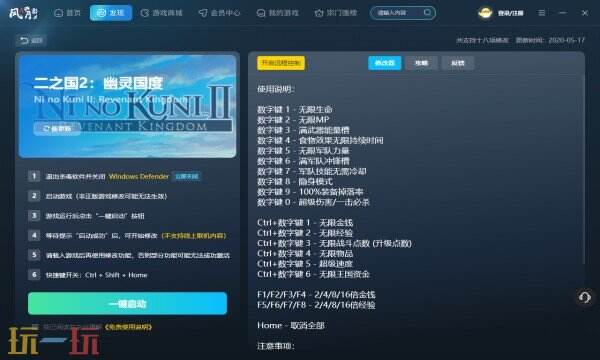600x360 pixels.
Task: Click the yellow Windows Defender text
Action: pos(139,176)
